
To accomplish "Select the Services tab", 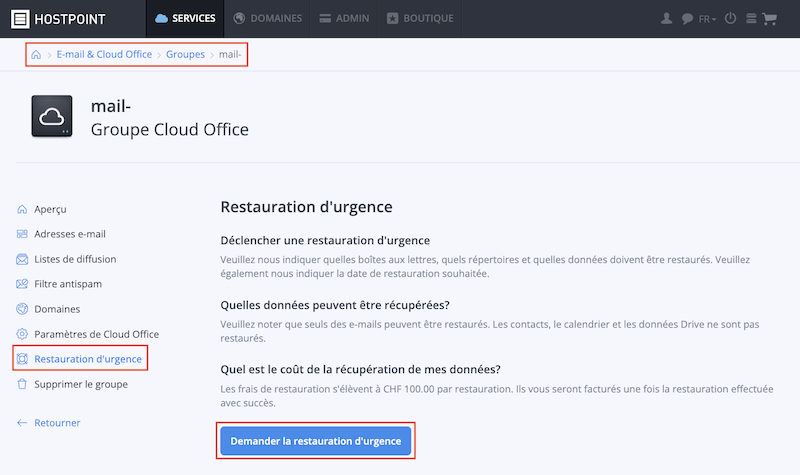I will [185, 18].
